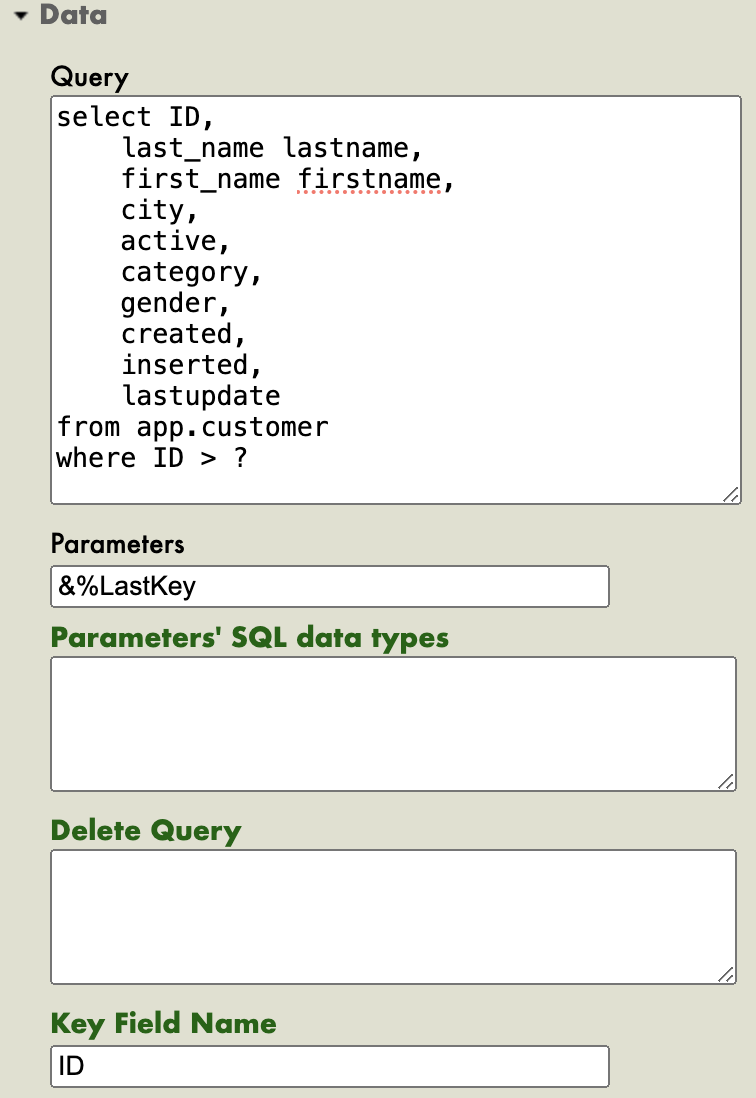The height and width of the screenshot is (1098, 756).
Task: Click the Parameters' SQL data types label
Action: 249,637
